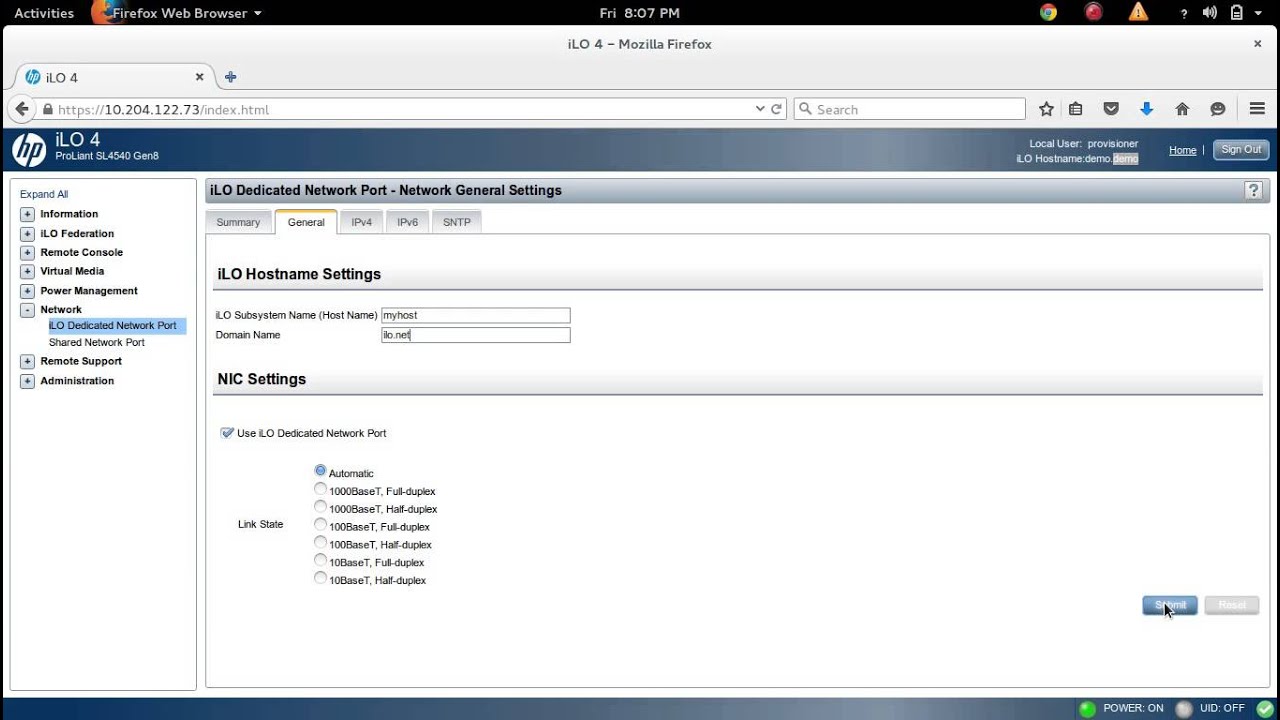Open the URL history dropdown arrow

pos(760,109)
